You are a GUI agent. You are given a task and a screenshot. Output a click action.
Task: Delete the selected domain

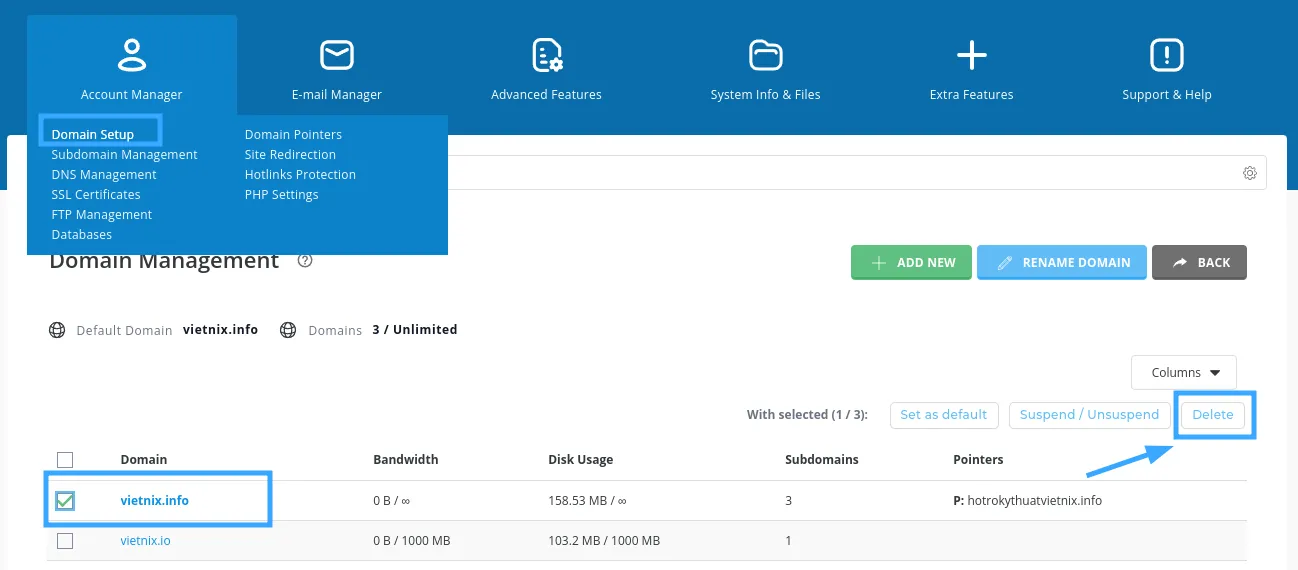[x=1213, y=415]
